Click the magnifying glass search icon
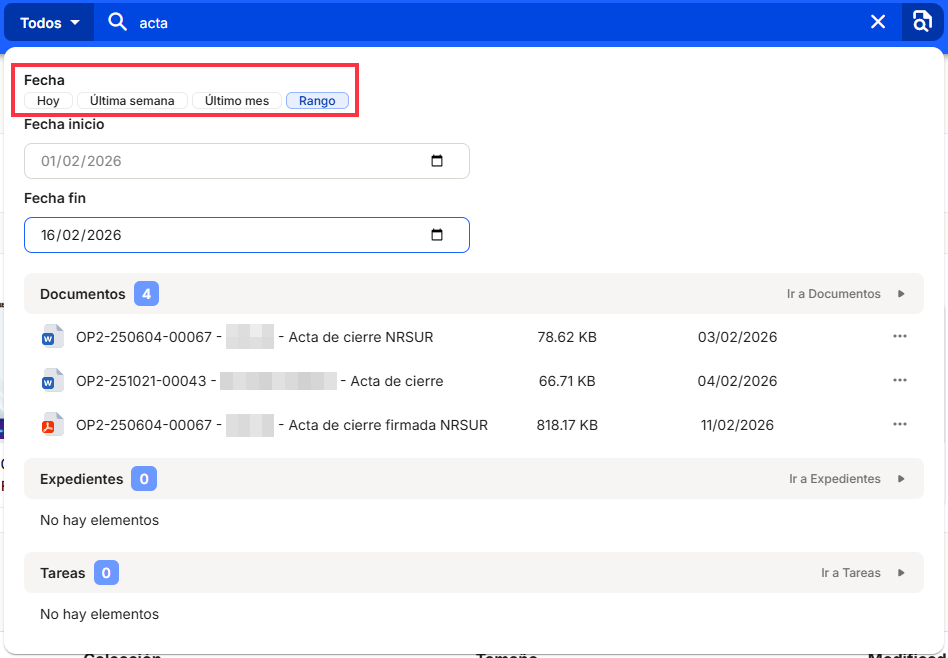The height and width of the screenshot is (658, 948). pos(118,22)
